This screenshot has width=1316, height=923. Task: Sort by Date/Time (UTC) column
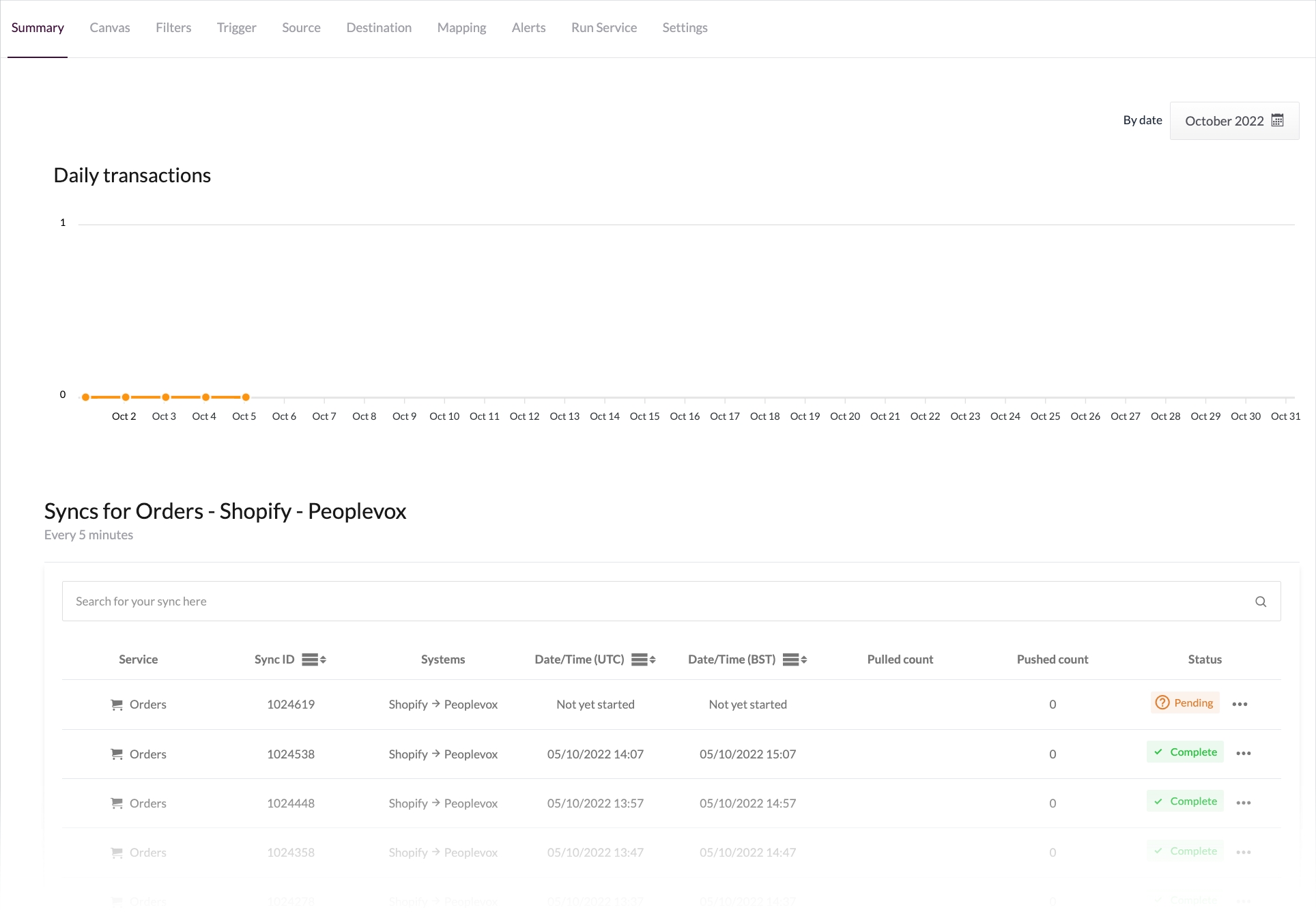[x=643, y=659]
